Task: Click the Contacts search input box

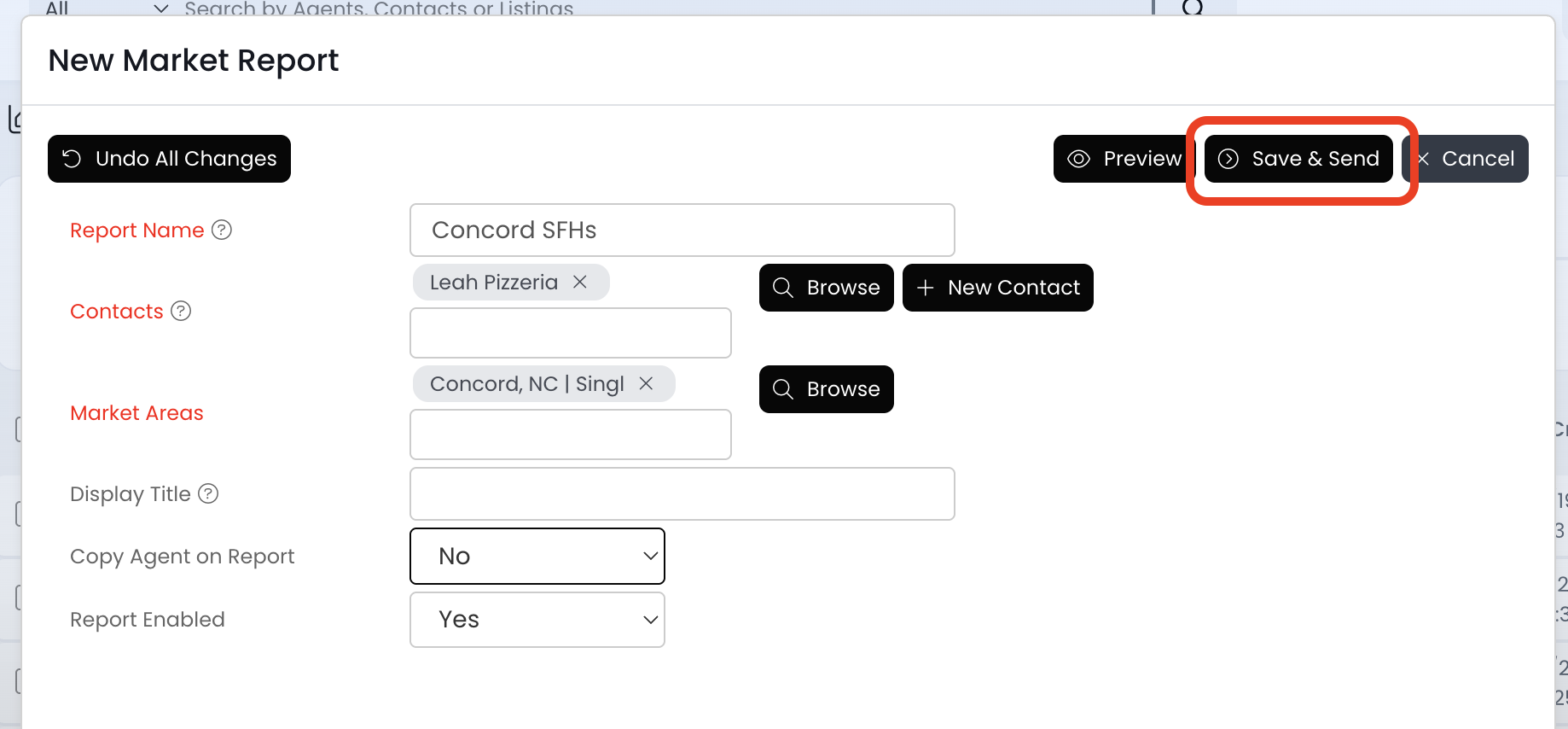Action: tap(570, 333)
